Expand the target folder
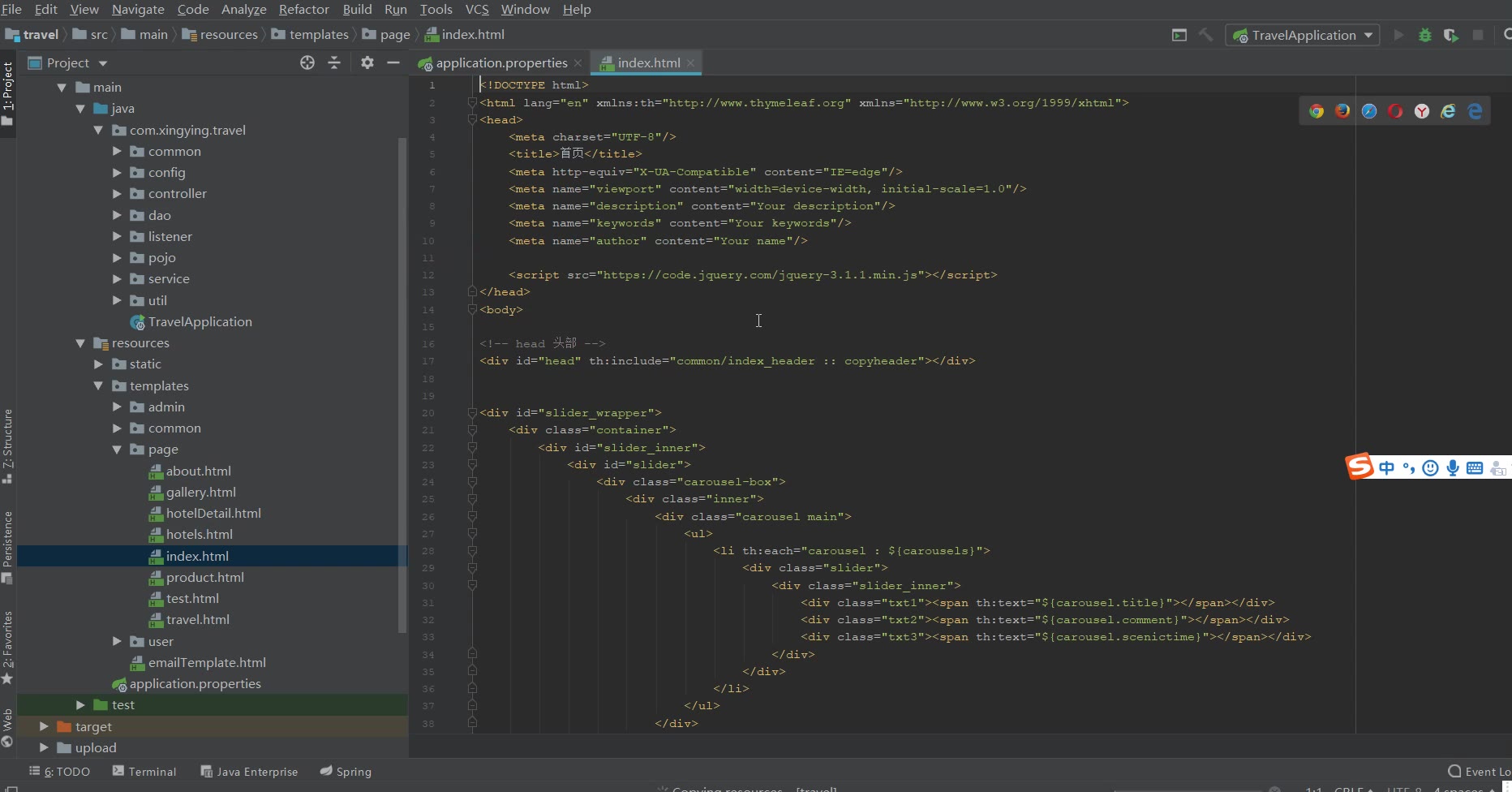Screen dimensions: 1512x792 (x=44, y=726)
